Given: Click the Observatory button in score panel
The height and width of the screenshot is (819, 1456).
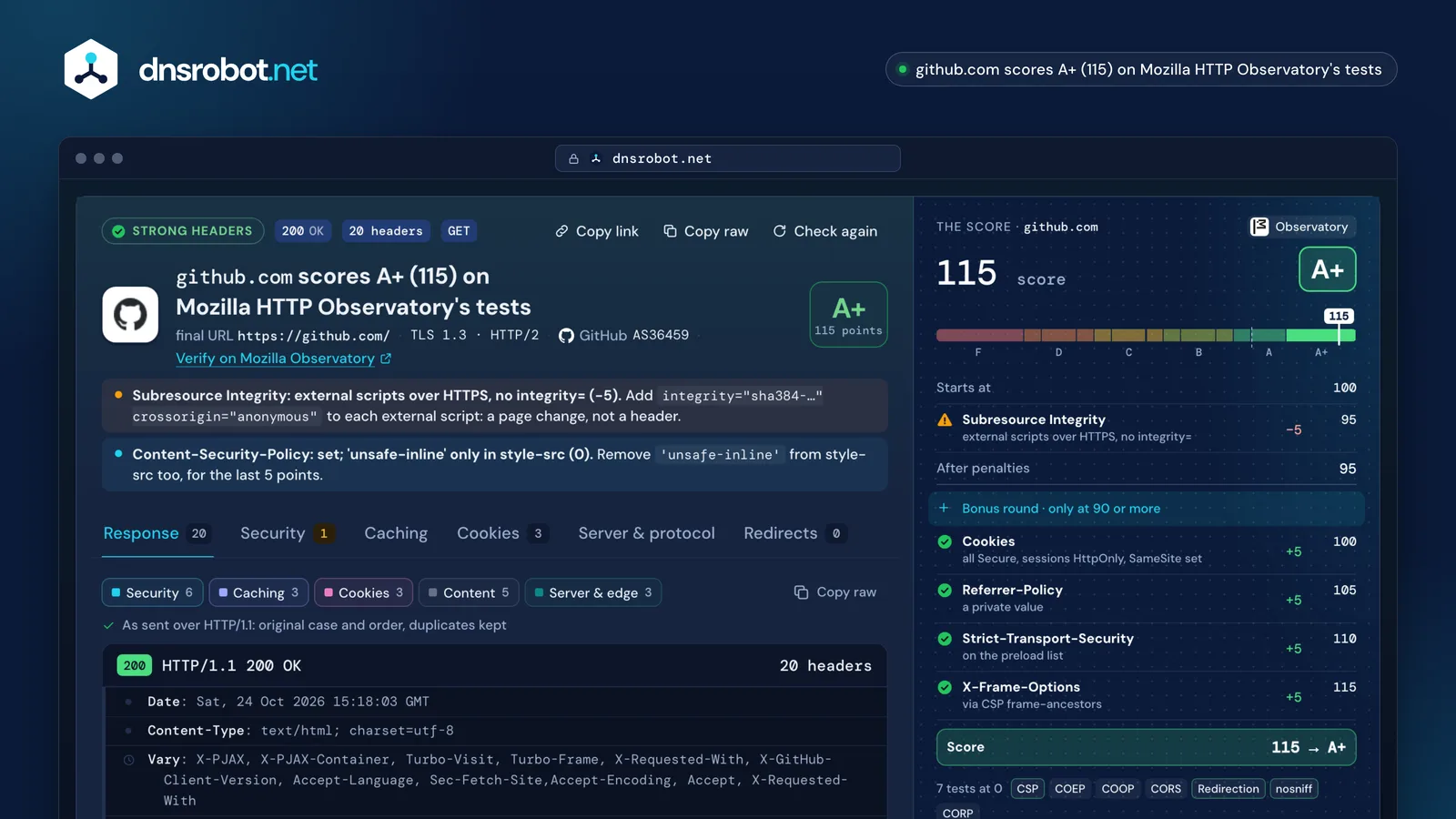Looking at the screenshot, I should coord(1300,227).
